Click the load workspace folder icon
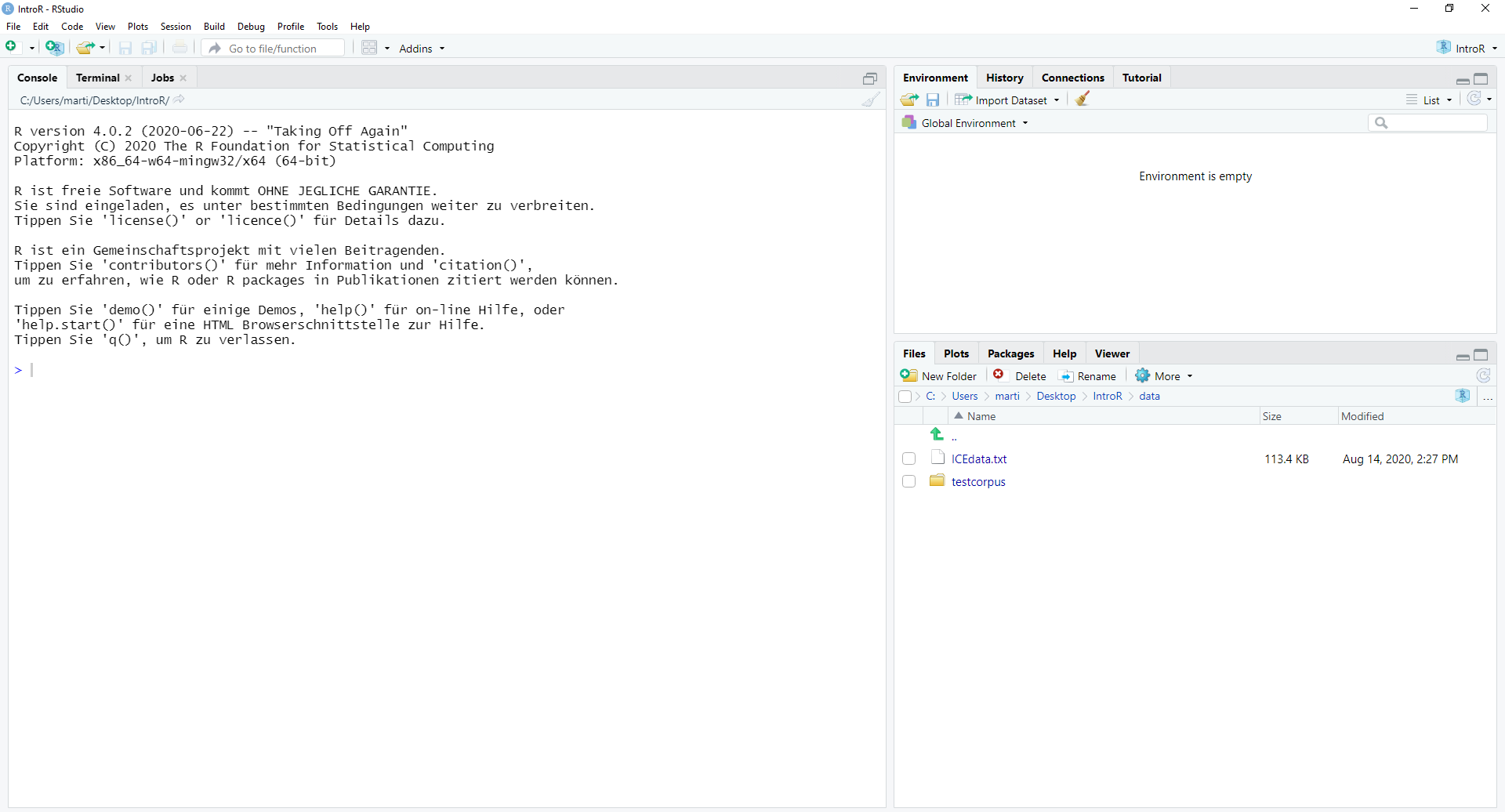Image resolution: width=1505 pixels, height=812 pixels. 909,100
